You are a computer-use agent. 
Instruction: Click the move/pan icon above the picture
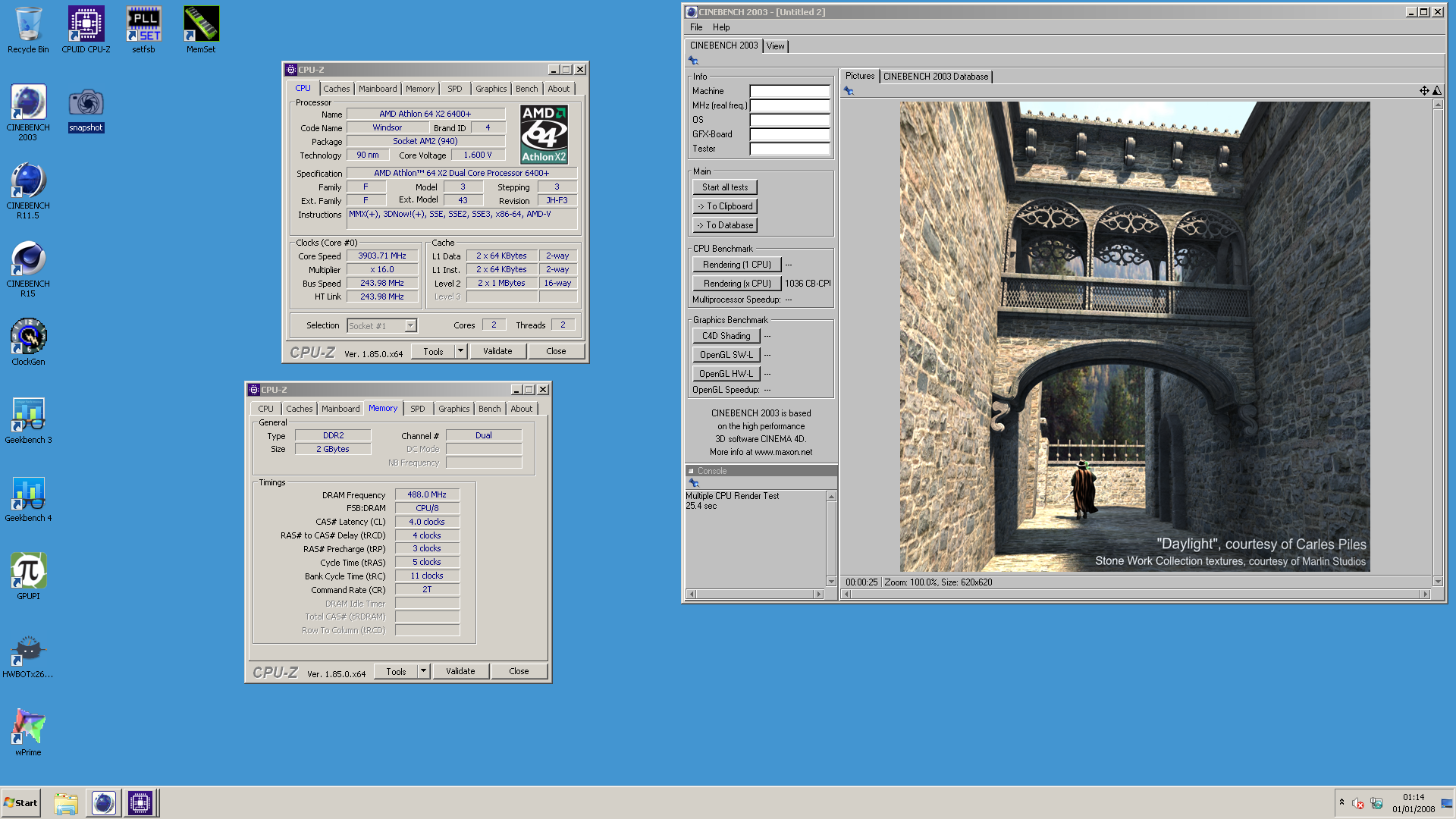tap(1424, 91)
